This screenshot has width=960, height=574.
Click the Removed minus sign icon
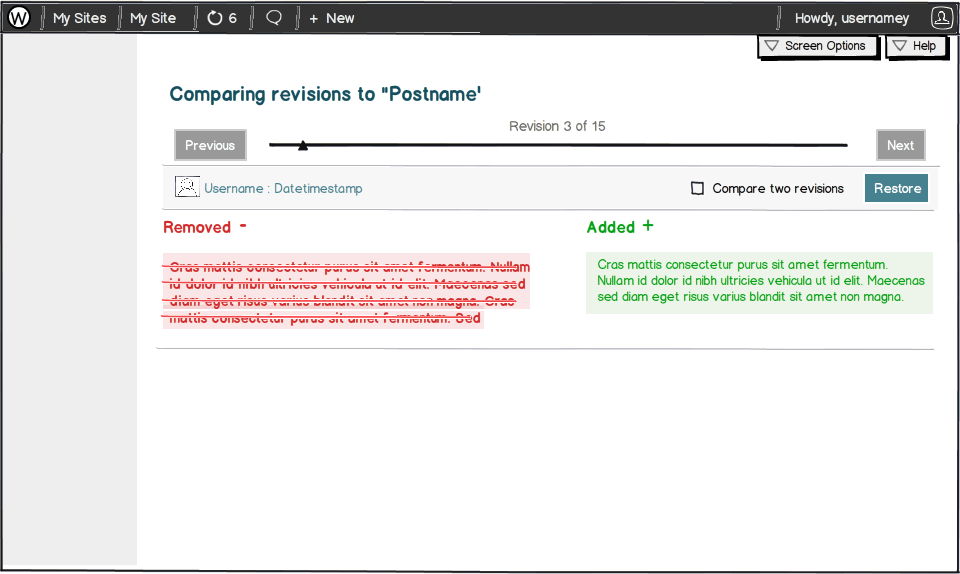pos(243,226)
